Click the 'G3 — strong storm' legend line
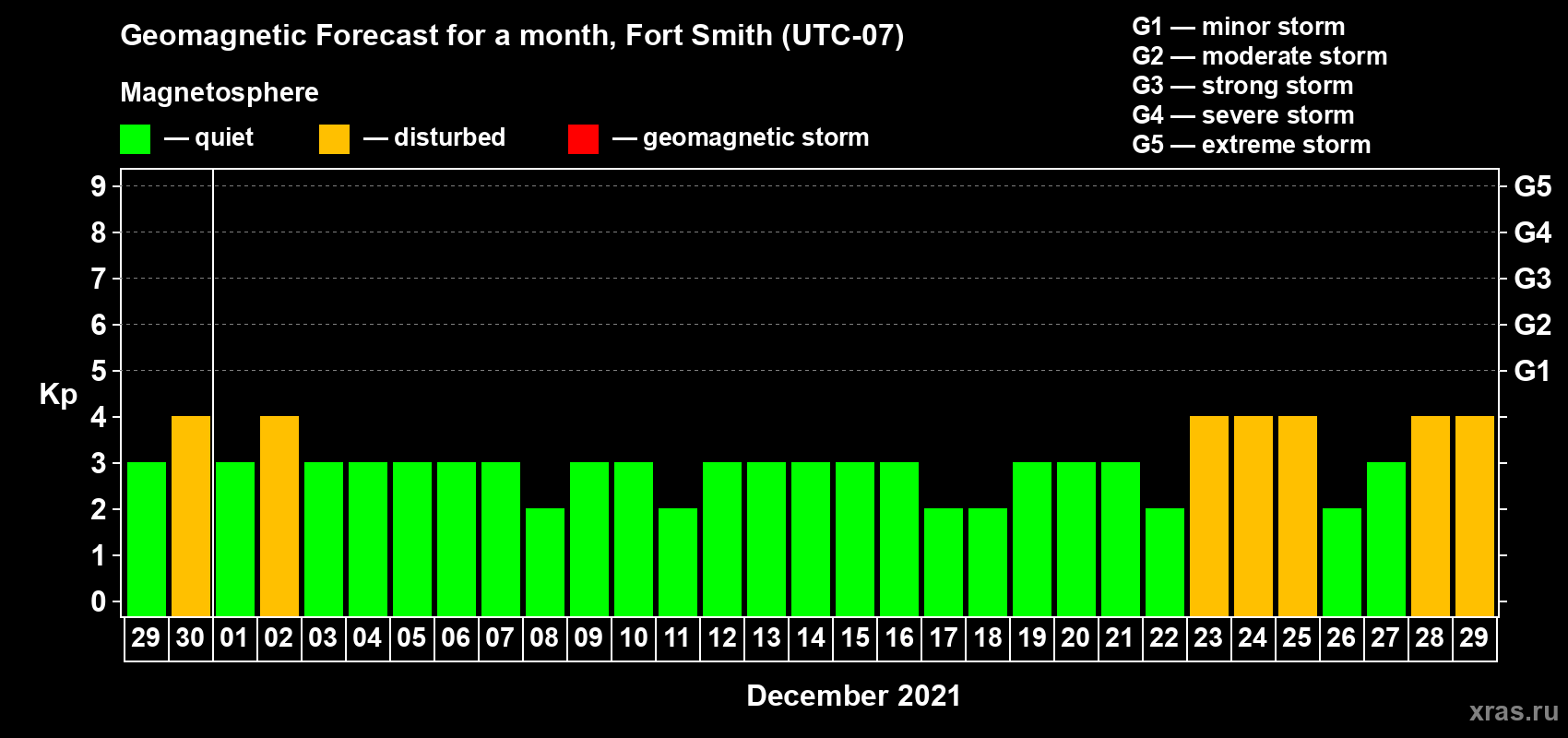1568x738 pixels. coord(1242,86)
